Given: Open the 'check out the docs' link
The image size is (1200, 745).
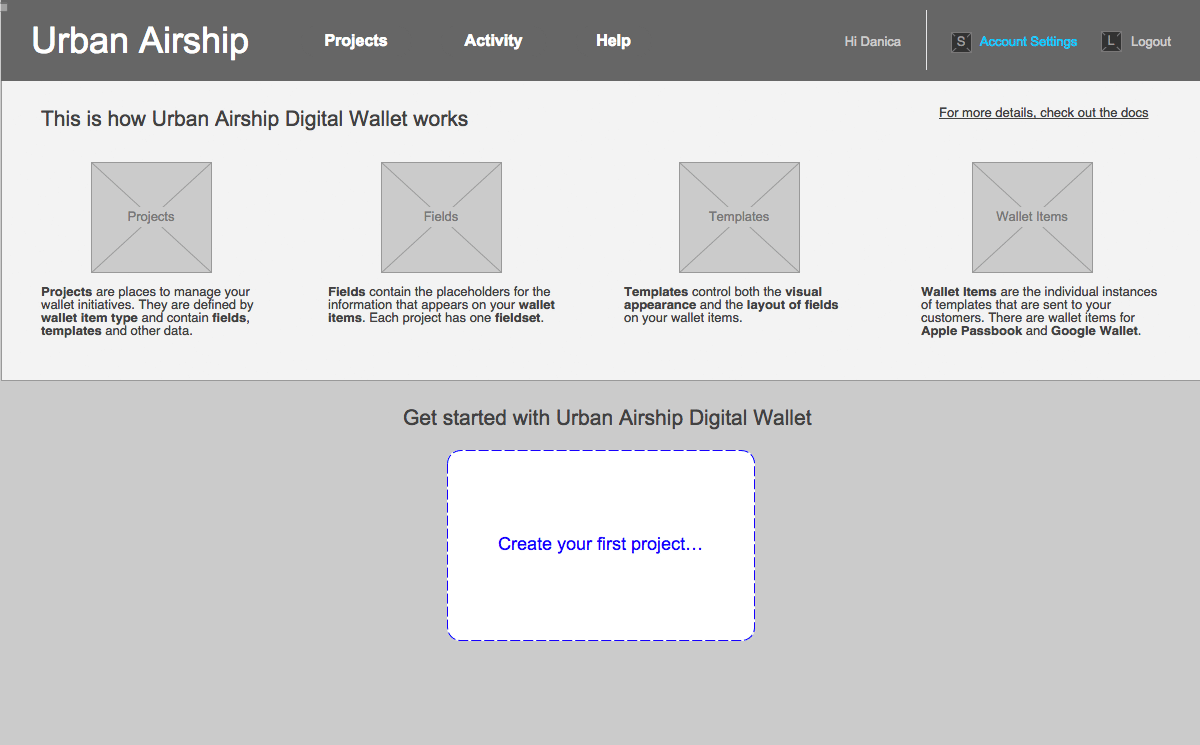Looking at the screenshot, I should click(x=1043, y=113).
